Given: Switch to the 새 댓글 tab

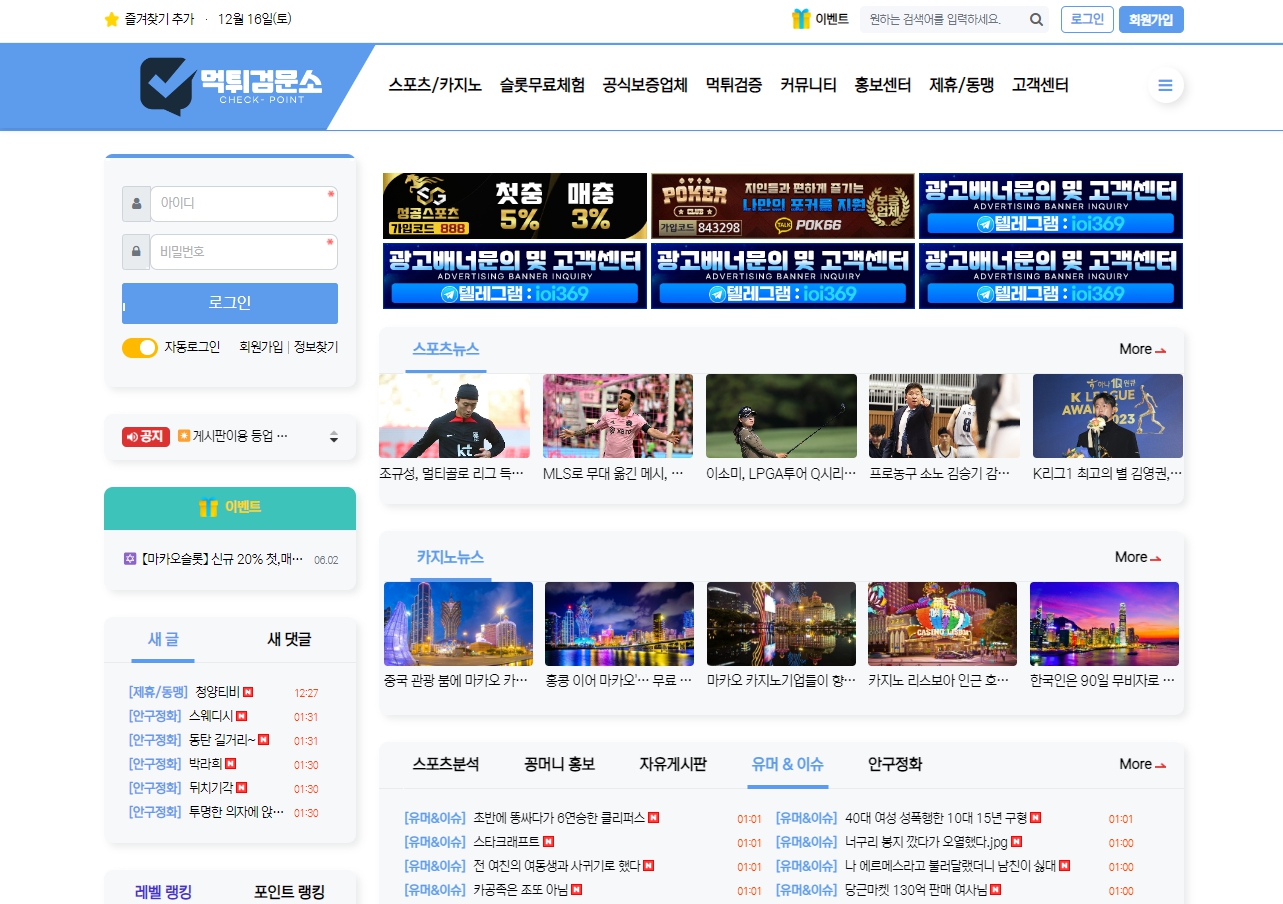Looking at the screenshot, I should click(289, 639).
